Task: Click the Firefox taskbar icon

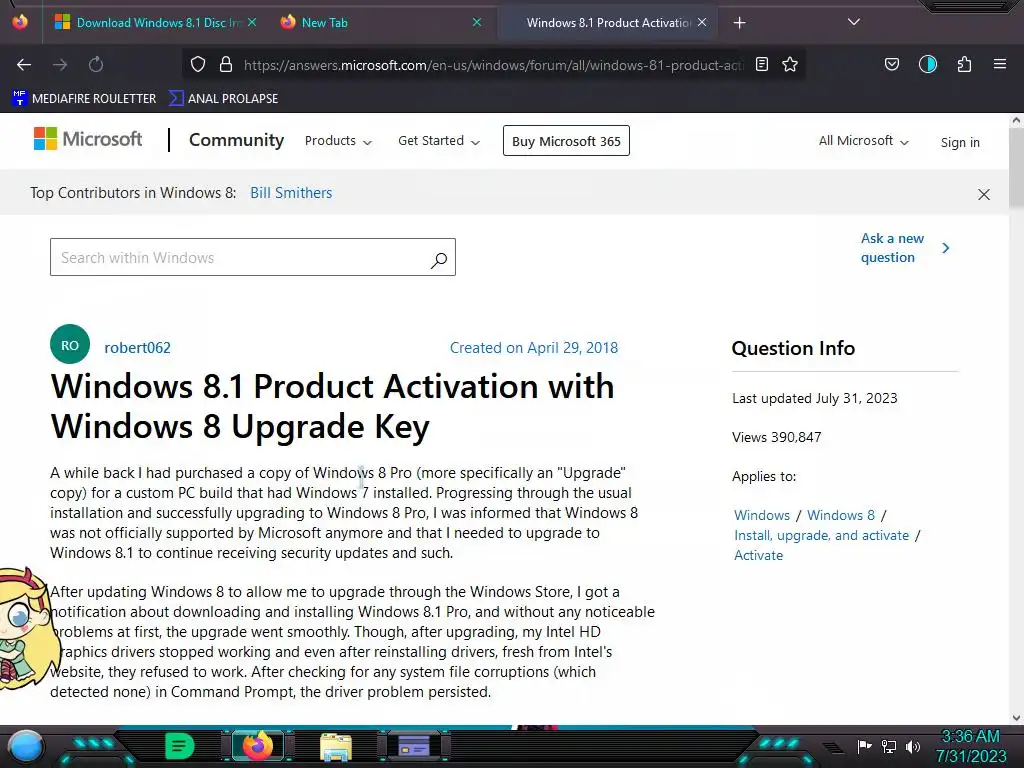Action: [258, 746]
